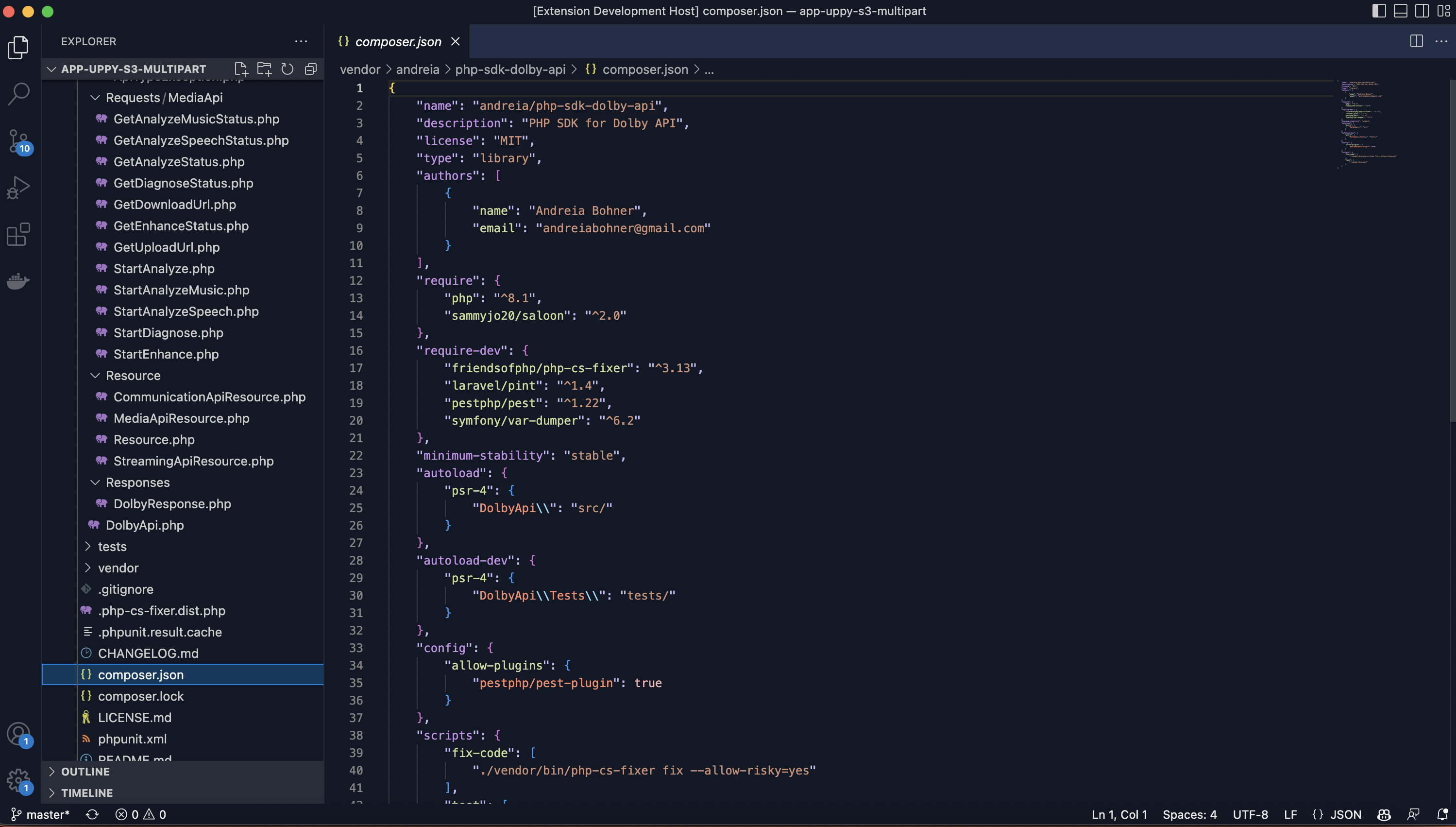Toggle the bottom panel layout icon
This screenshot has width=1456, height=827.
tap(1400, 11)
